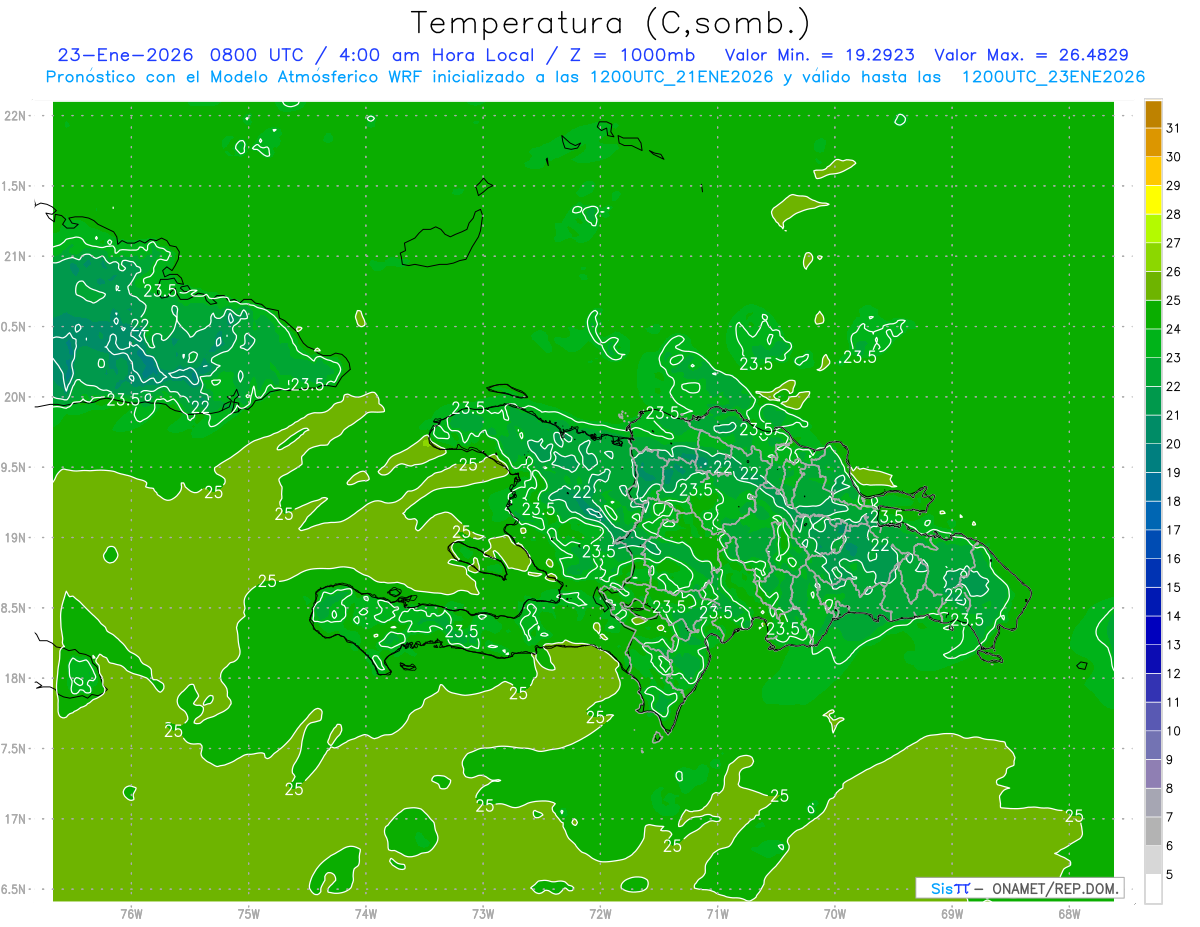The width and height of the screenshot is (1200, 927).
Task: Click the "17N" latitude axis label
Action: (x=16, y=819)
